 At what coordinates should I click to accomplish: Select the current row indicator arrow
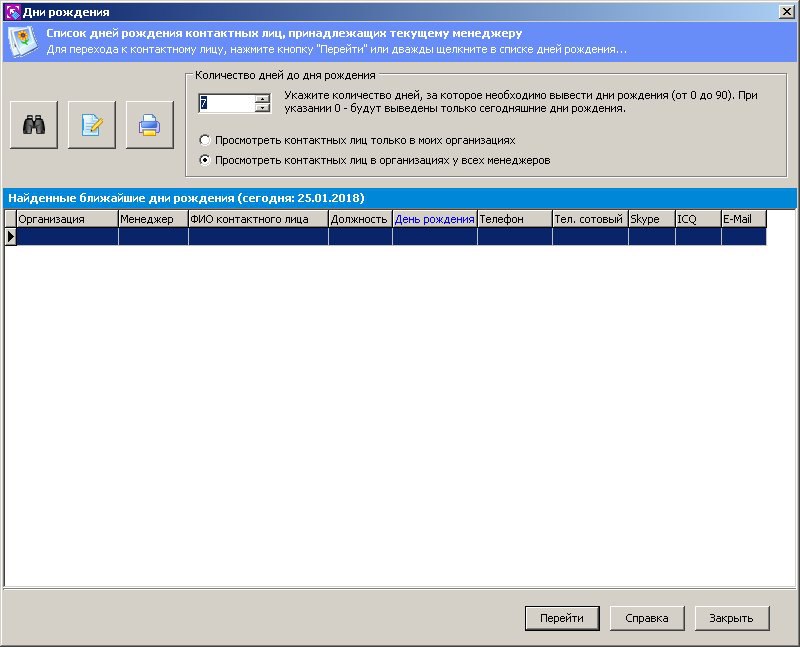[11, 236]
